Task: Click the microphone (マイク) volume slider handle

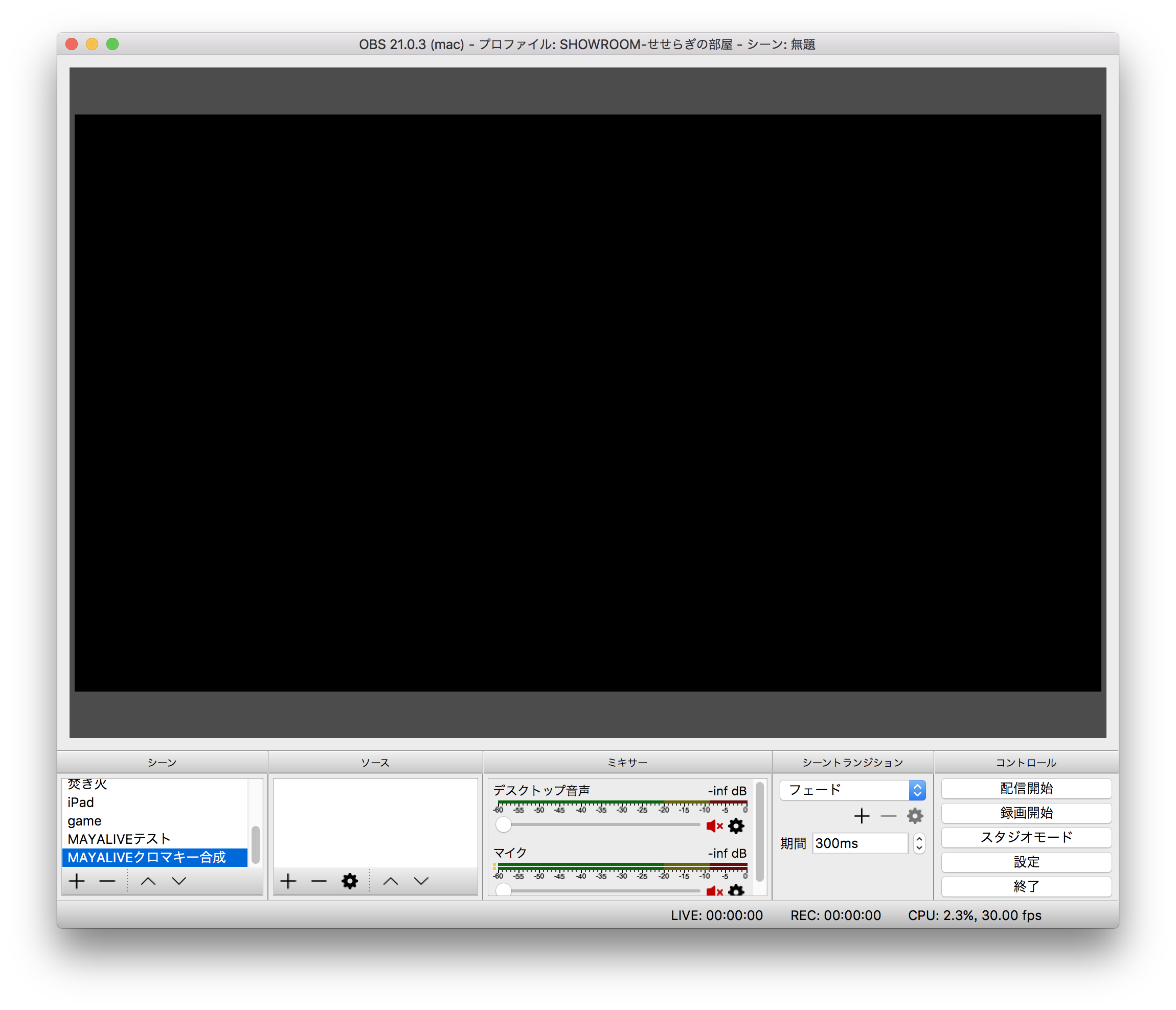Action: [504, 890]
